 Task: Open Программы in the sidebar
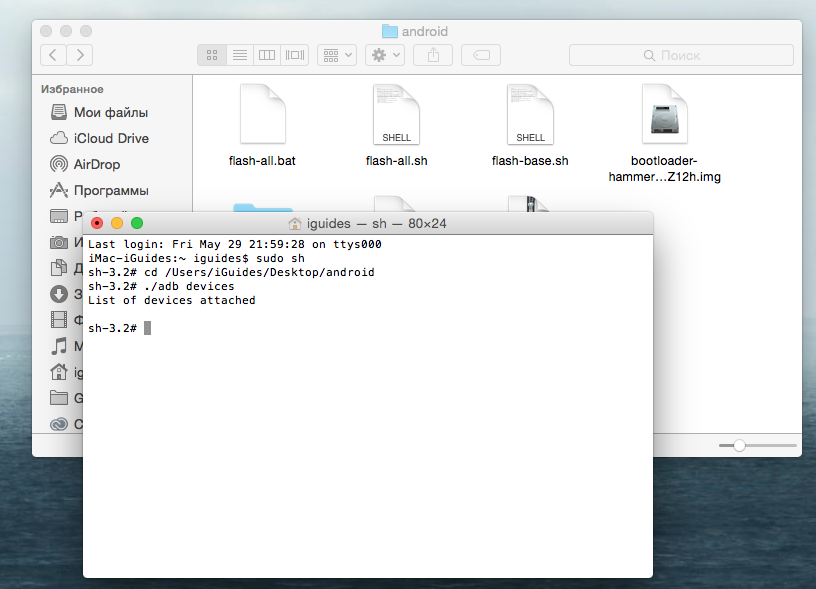click(111, 190)
